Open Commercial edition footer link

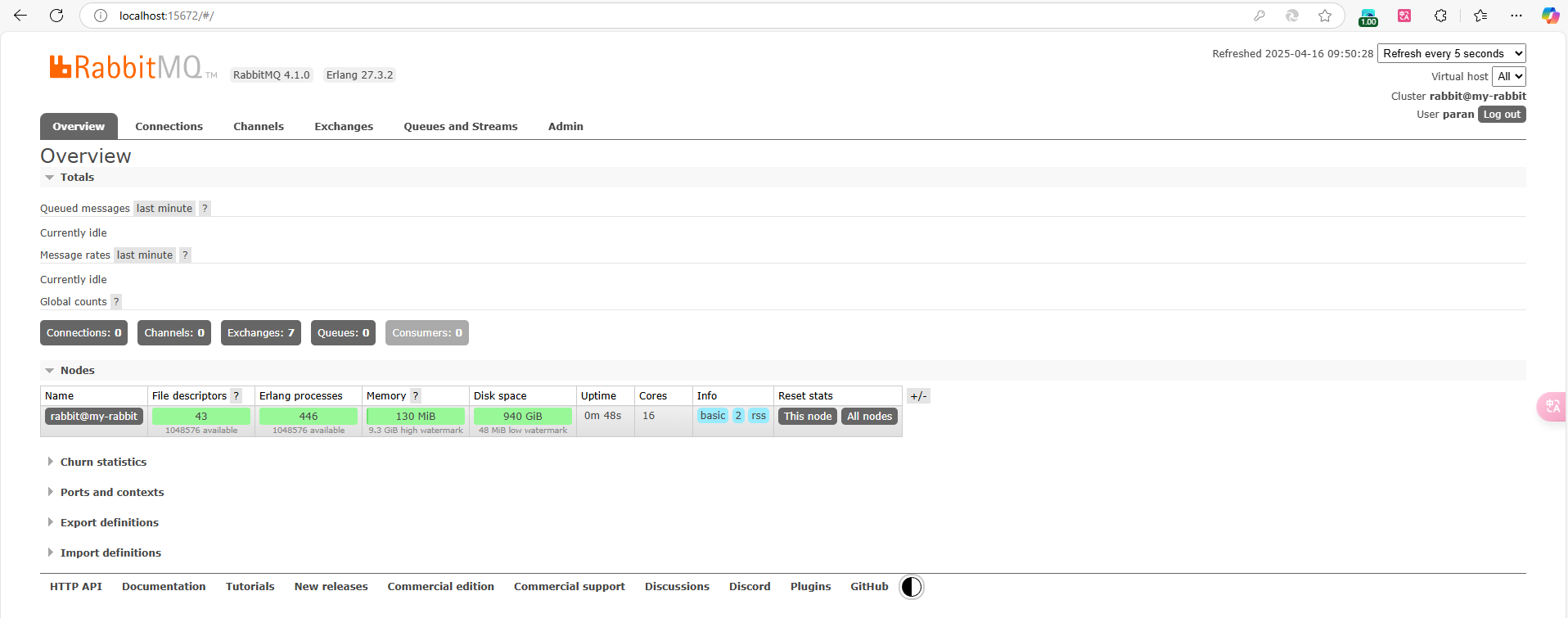click(x=441, y=587)
